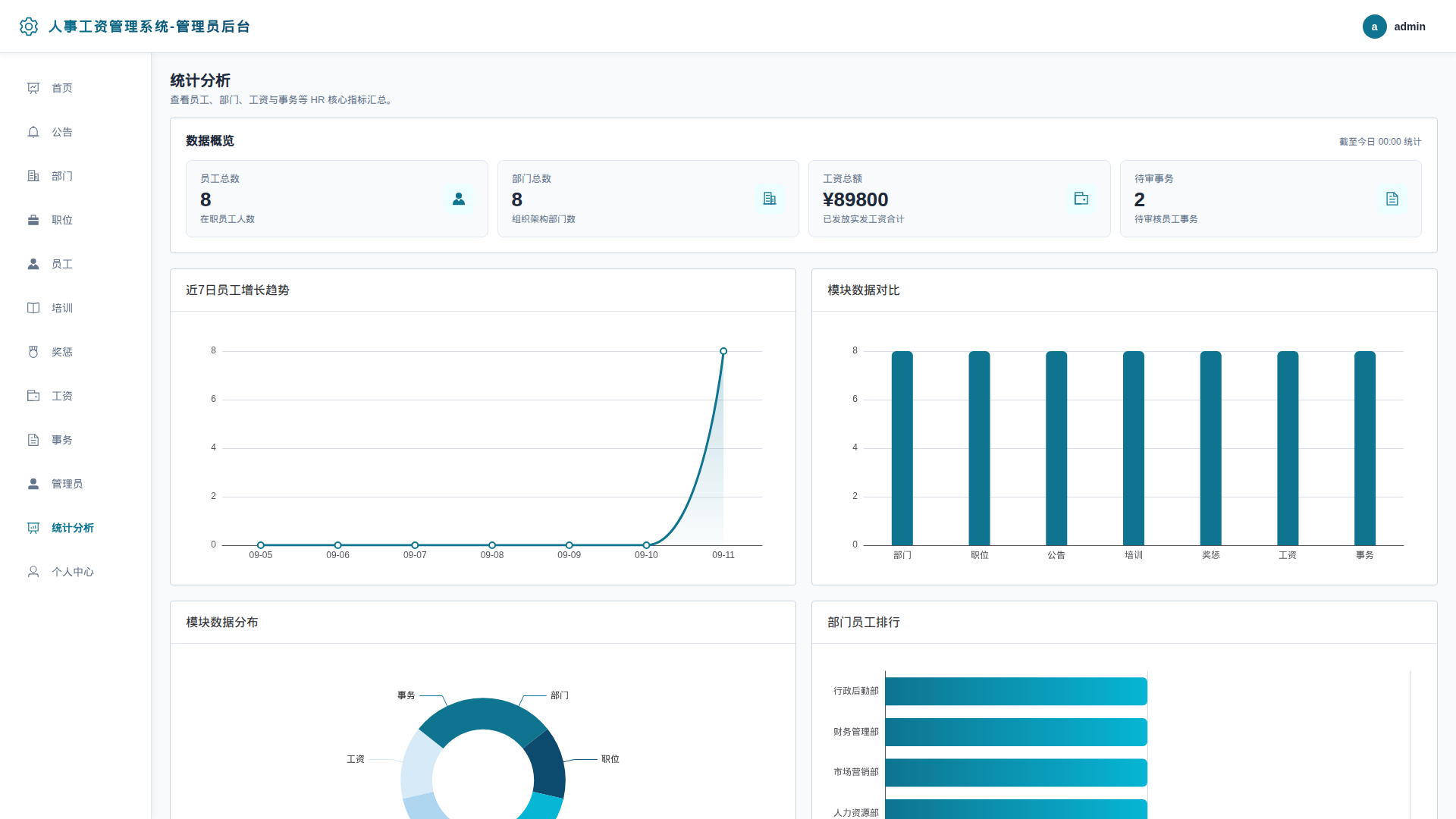The width and height of the screenshot is (1456, 819).
Task: Click the 职位 segment of the donut chart
Action: pyautogui.click(x=548, y=764)
